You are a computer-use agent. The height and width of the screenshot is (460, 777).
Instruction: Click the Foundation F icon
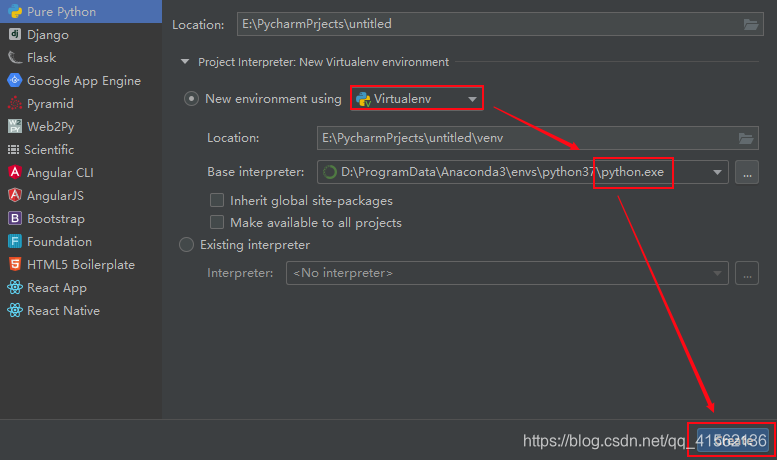[15, 241]
